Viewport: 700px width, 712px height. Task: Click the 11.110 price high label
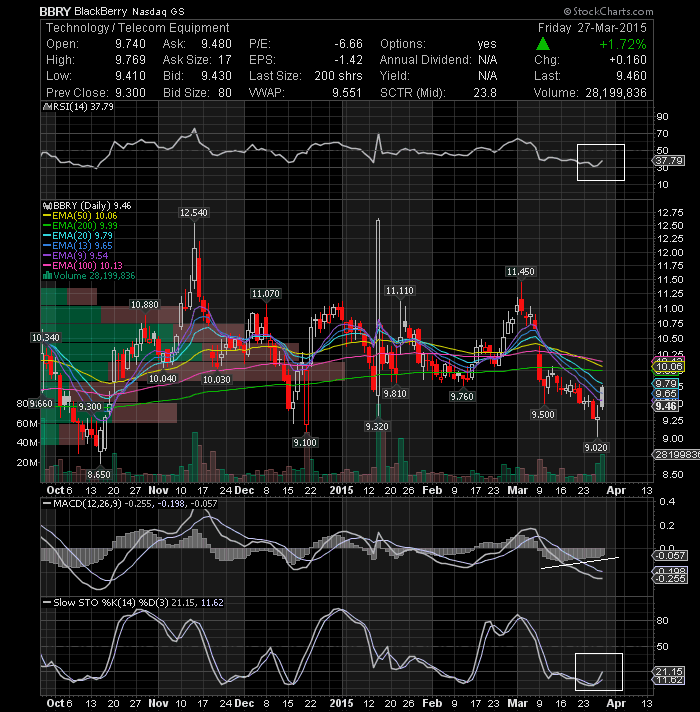399,291
